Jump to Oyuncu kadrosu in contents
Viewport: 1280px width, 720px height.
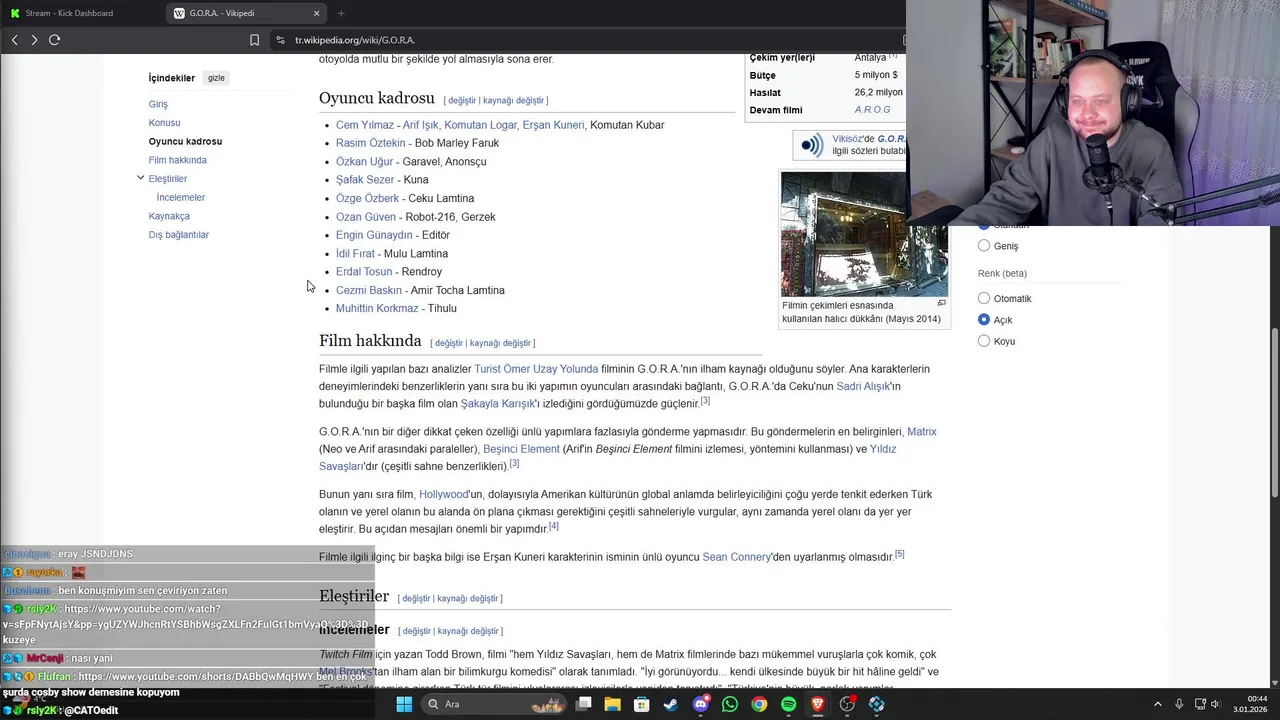185,142
